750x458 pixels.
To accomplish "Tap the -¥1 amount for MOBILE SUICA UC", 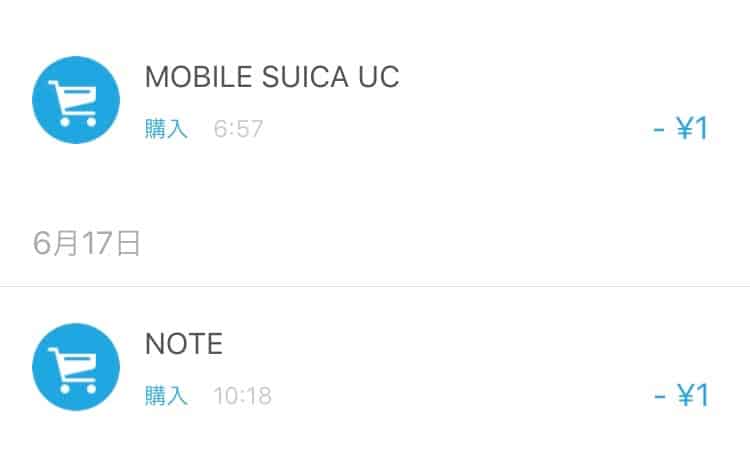I will click(x=681, y=128).
